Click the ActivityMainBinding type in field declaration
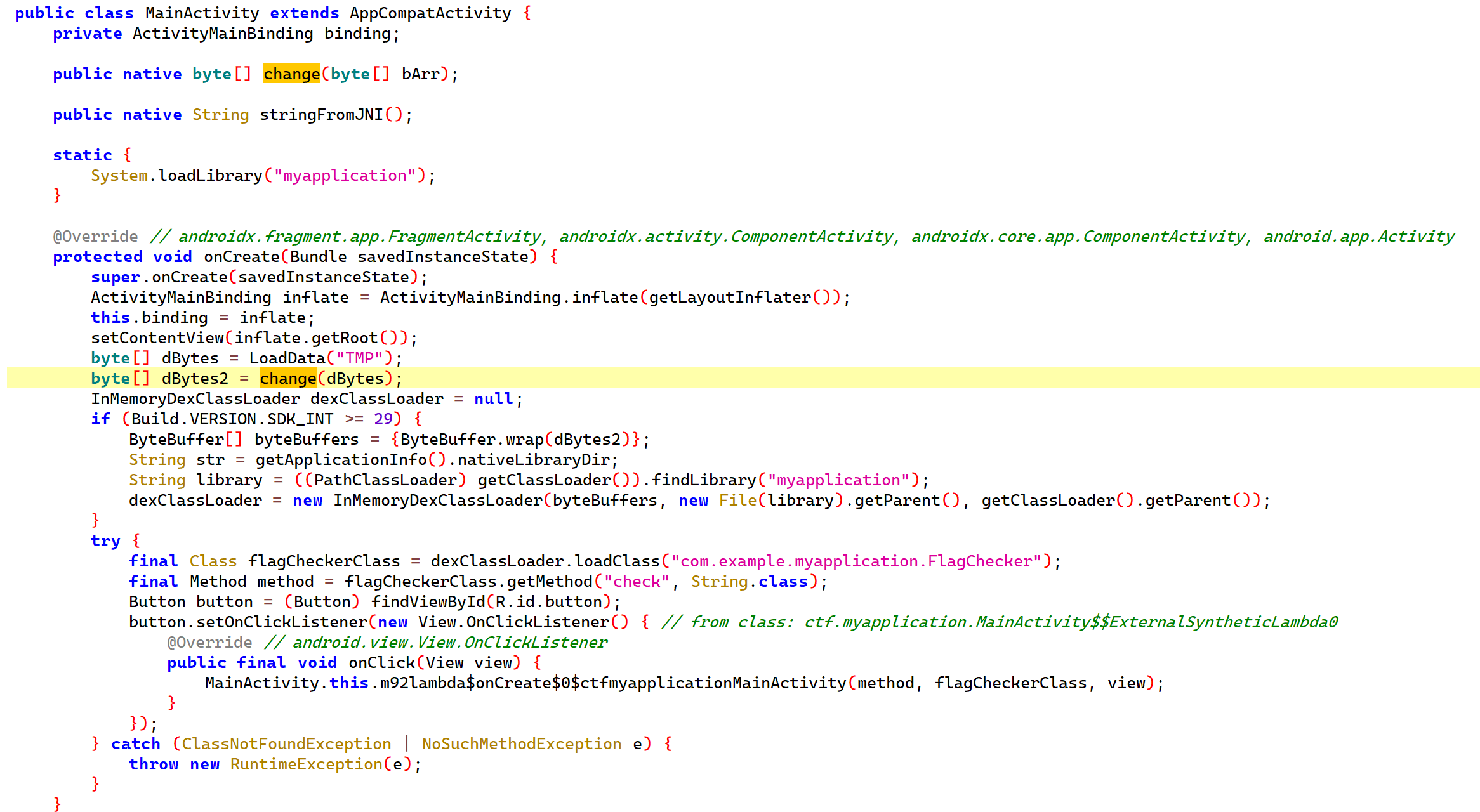 (223, 34)
